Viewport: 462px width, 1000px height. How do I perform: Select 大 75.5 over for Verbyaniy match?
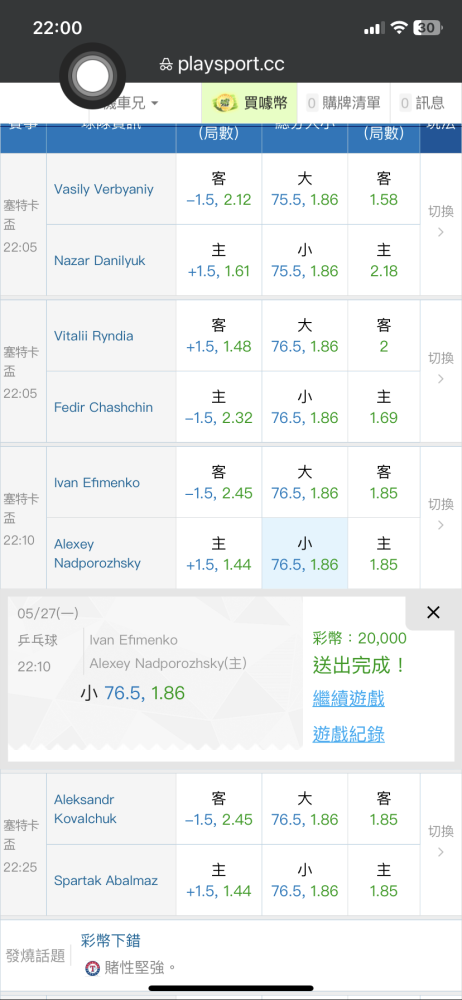304,189
